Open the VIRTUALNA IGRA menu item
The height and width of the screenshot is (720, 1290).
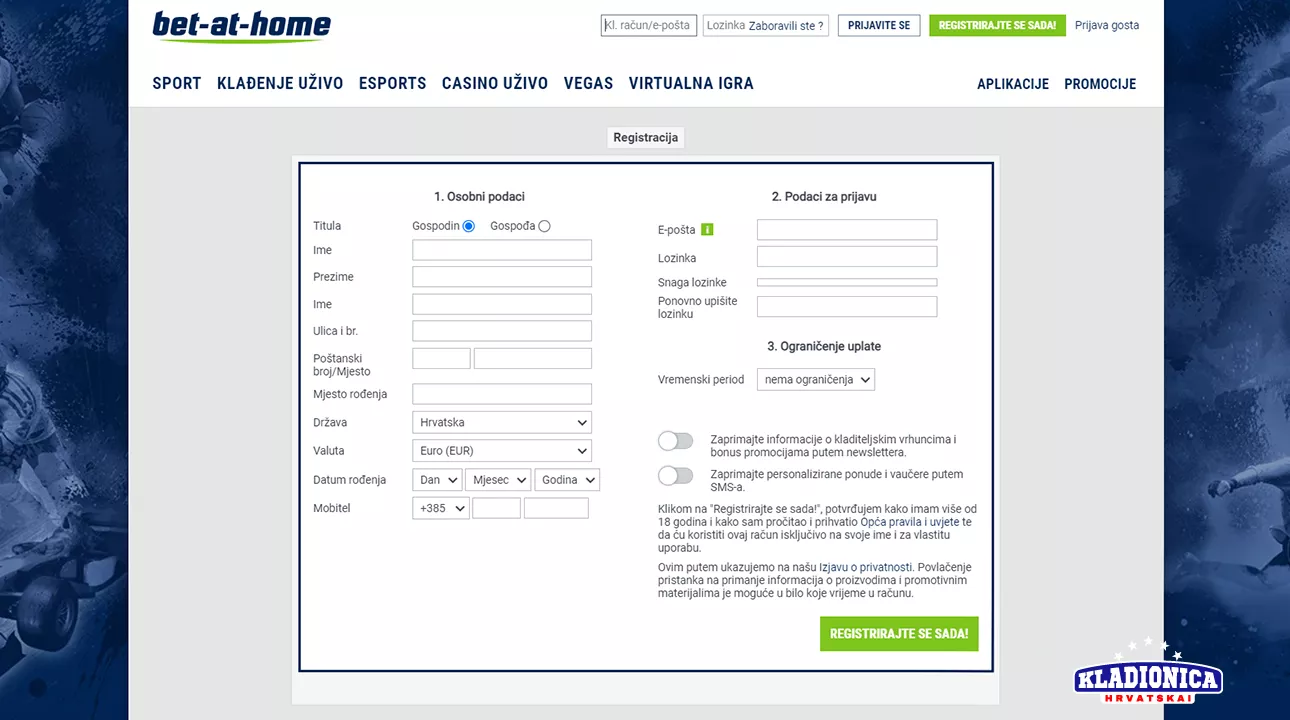(x=691, y=83)
